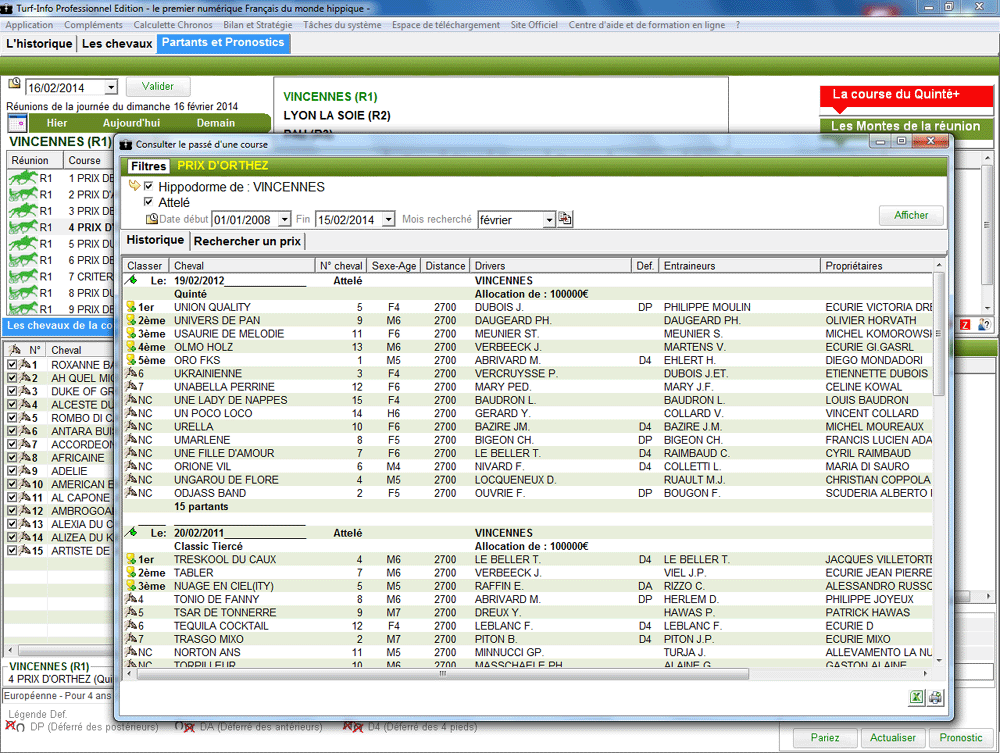Toggle the Attelé checkbox
Image resolution: width=1000 pixels, height=753 pixels.
coord(149,203)
